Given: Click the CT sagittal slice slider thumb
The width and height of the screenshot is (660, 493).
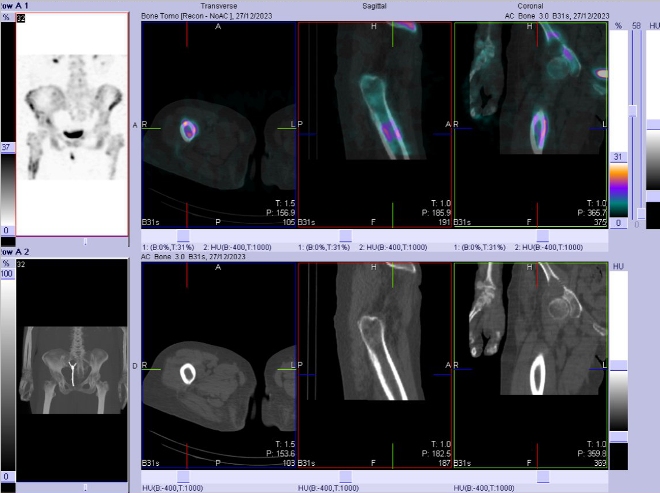Looking at the screenshot, I should tap(345, 477).
